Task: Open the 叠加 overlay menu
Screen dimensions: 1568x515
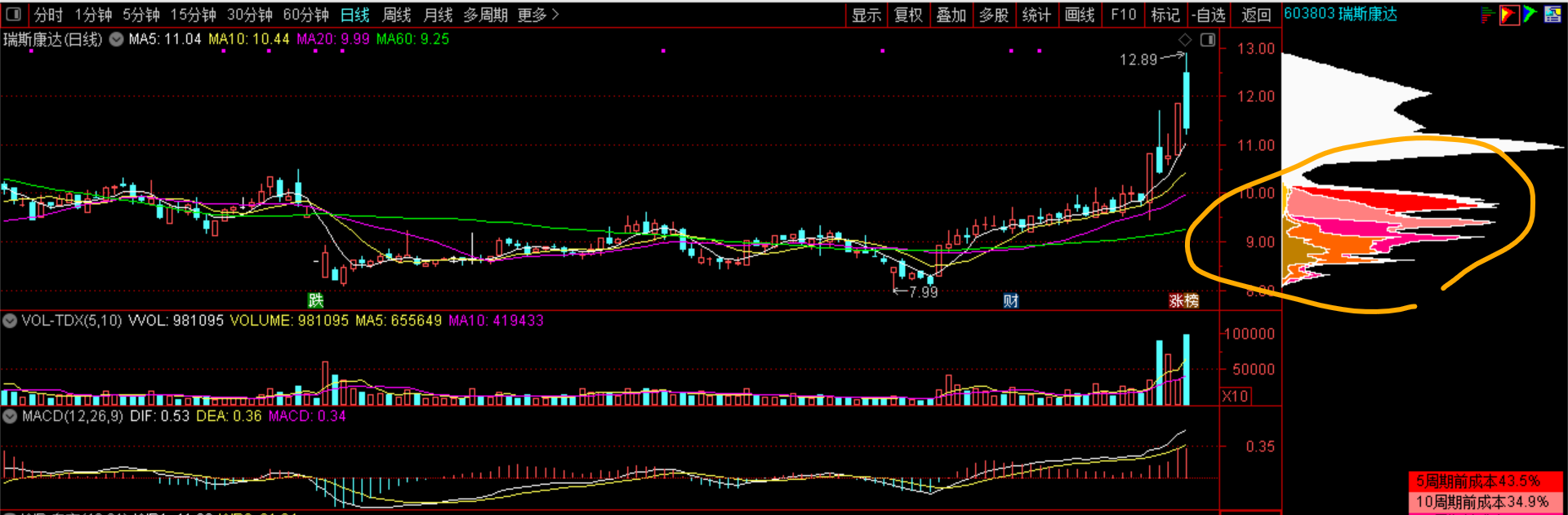Action: 951,15
